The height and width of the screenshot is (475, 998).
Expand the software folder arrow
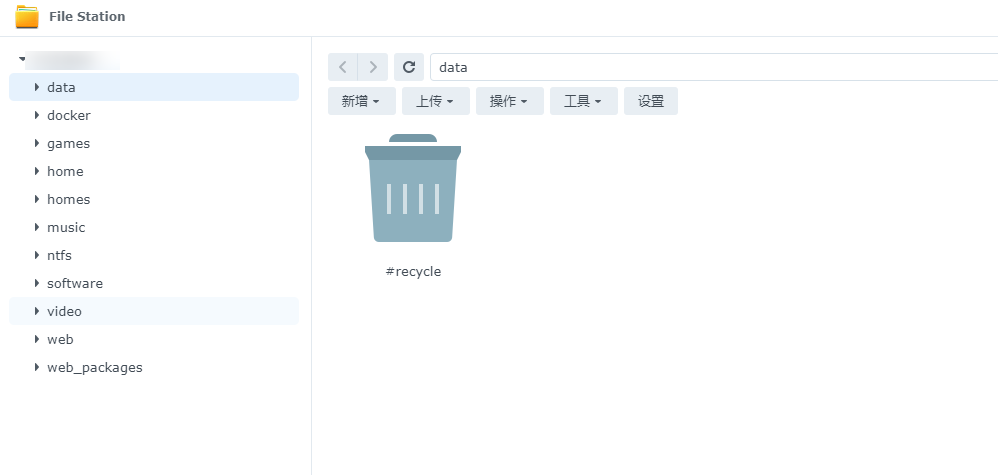[37, 283]
